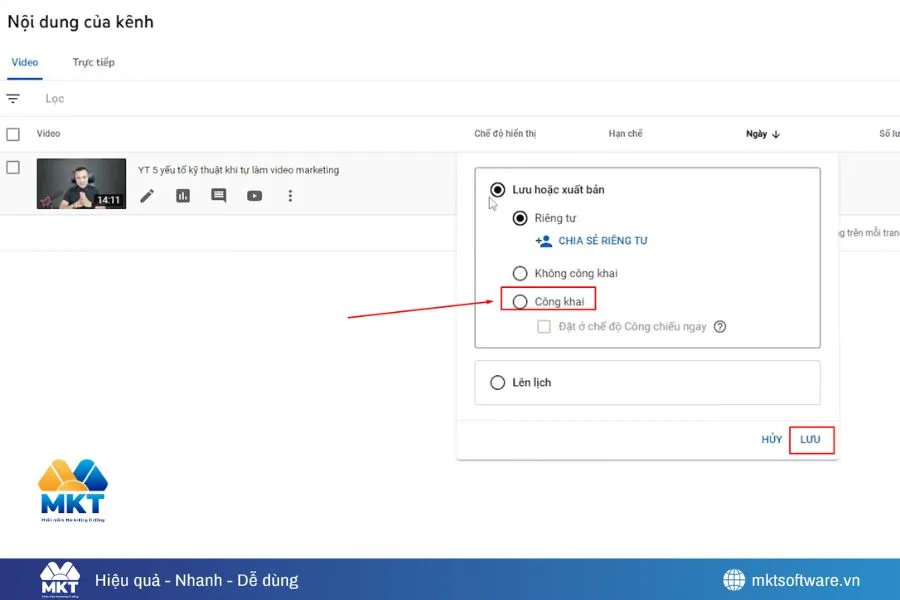Open the comments icon for the video
Image resolution: width=900 pixels, height=600 pixels.
(218, 195)
